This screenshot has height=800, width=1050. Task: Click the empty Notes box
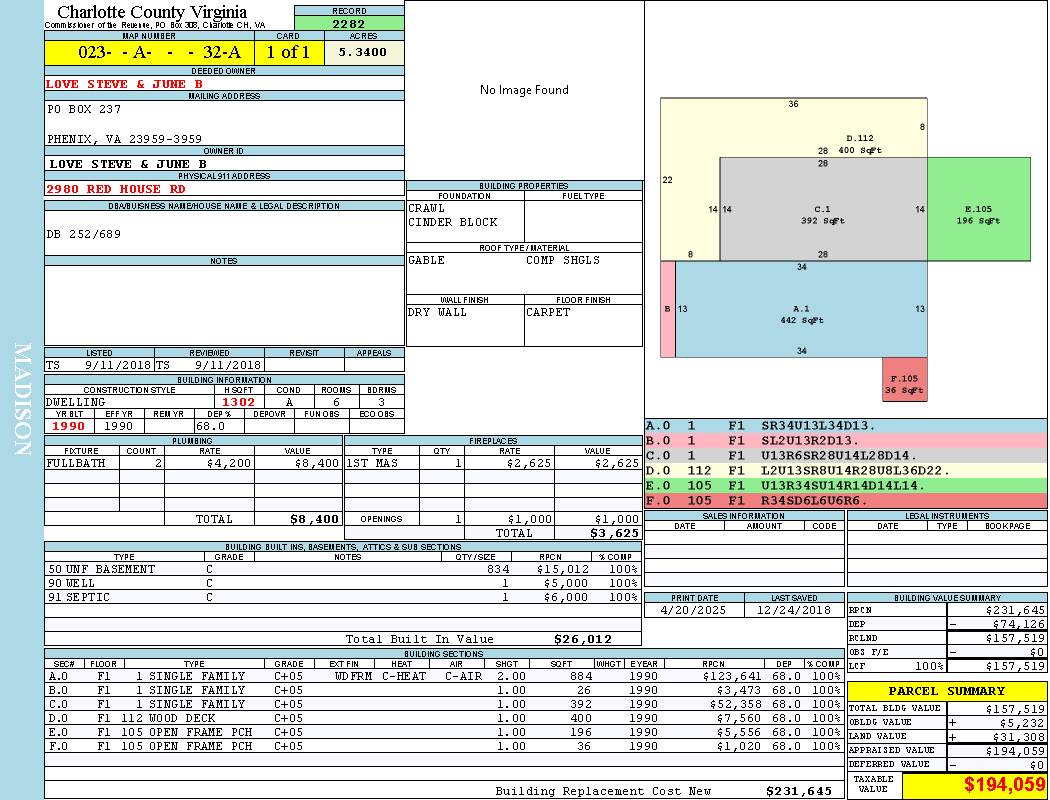click(x=224, y=305)
